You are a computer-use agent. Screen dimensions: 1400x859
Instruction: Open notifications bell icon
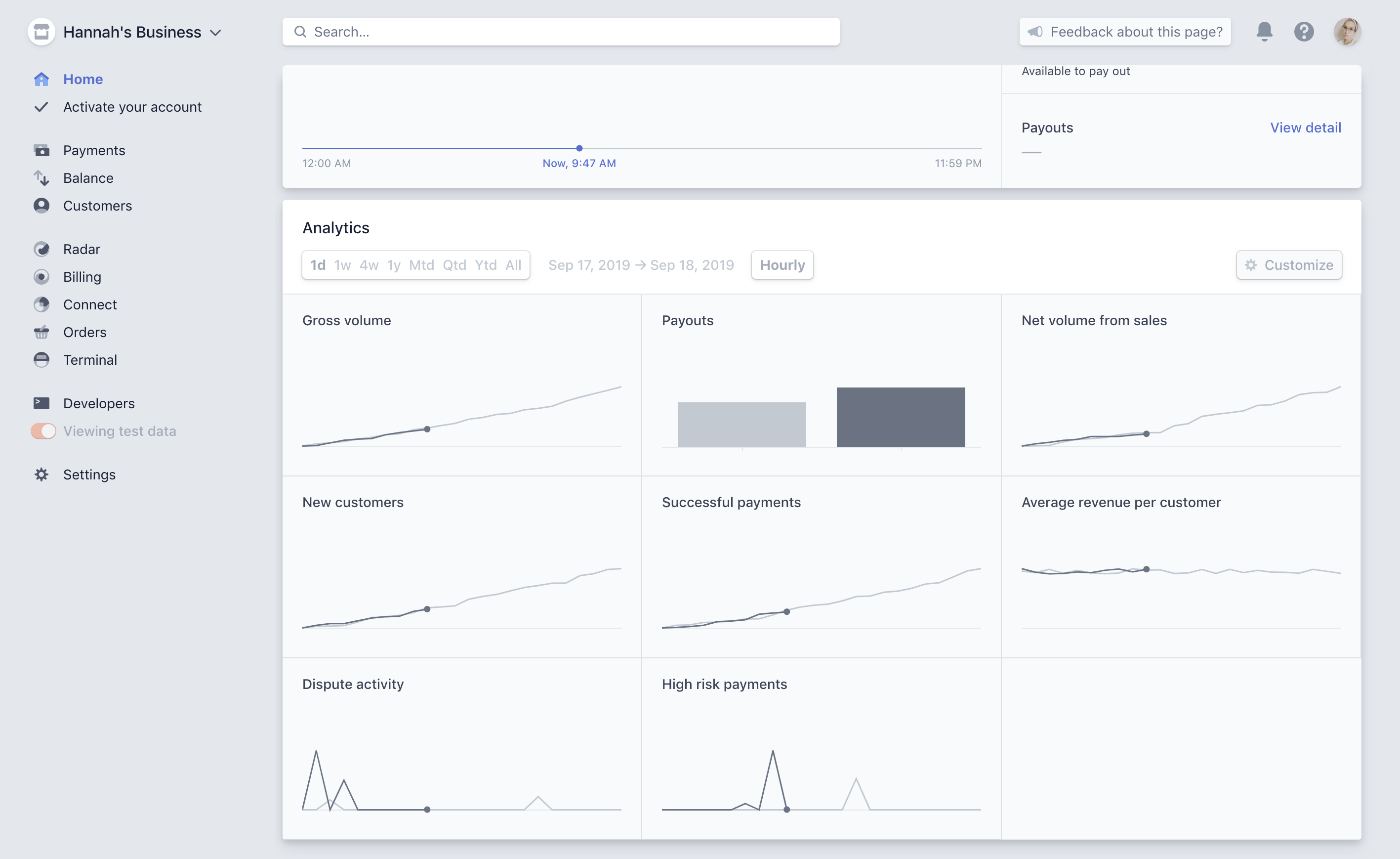point(1264,32)
